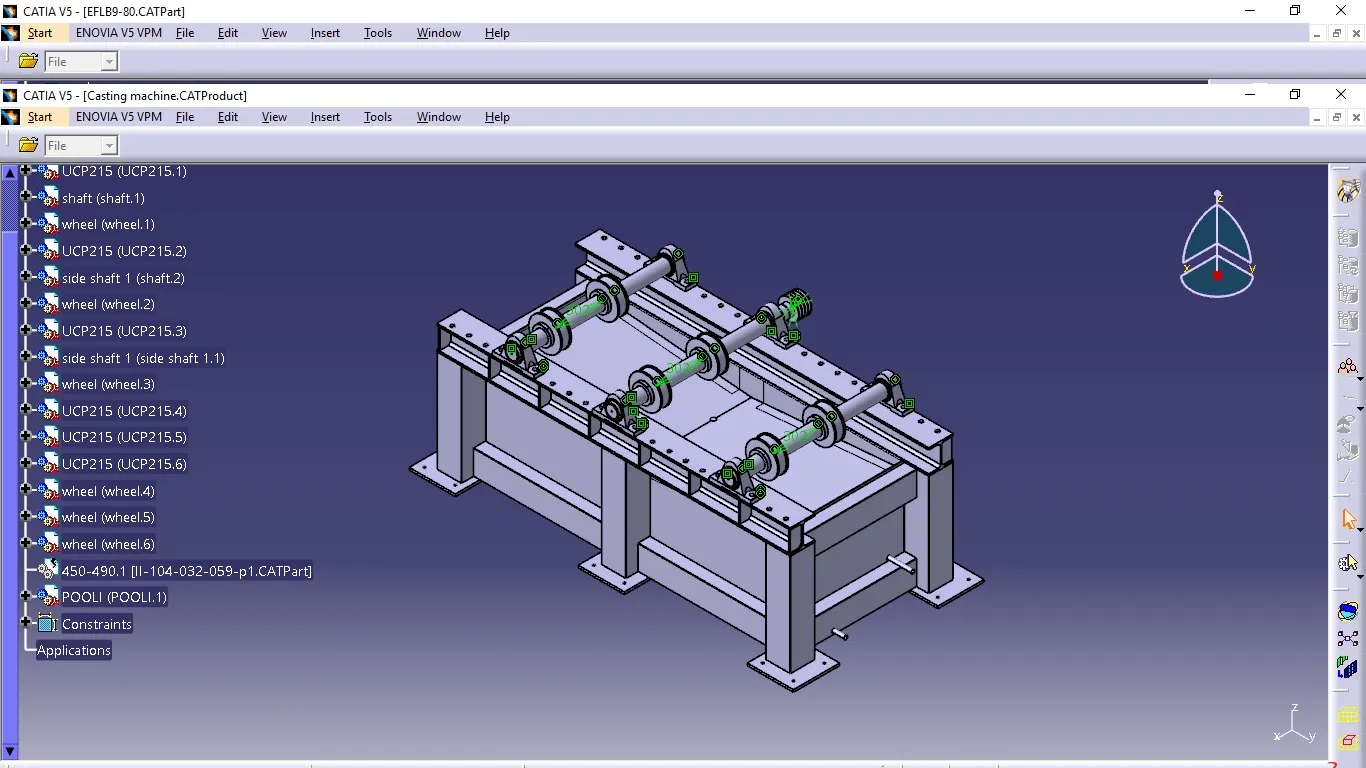Click the blue globe icon in right toolbar
Screen dimensions: 1366x768
pos(1348,612)
